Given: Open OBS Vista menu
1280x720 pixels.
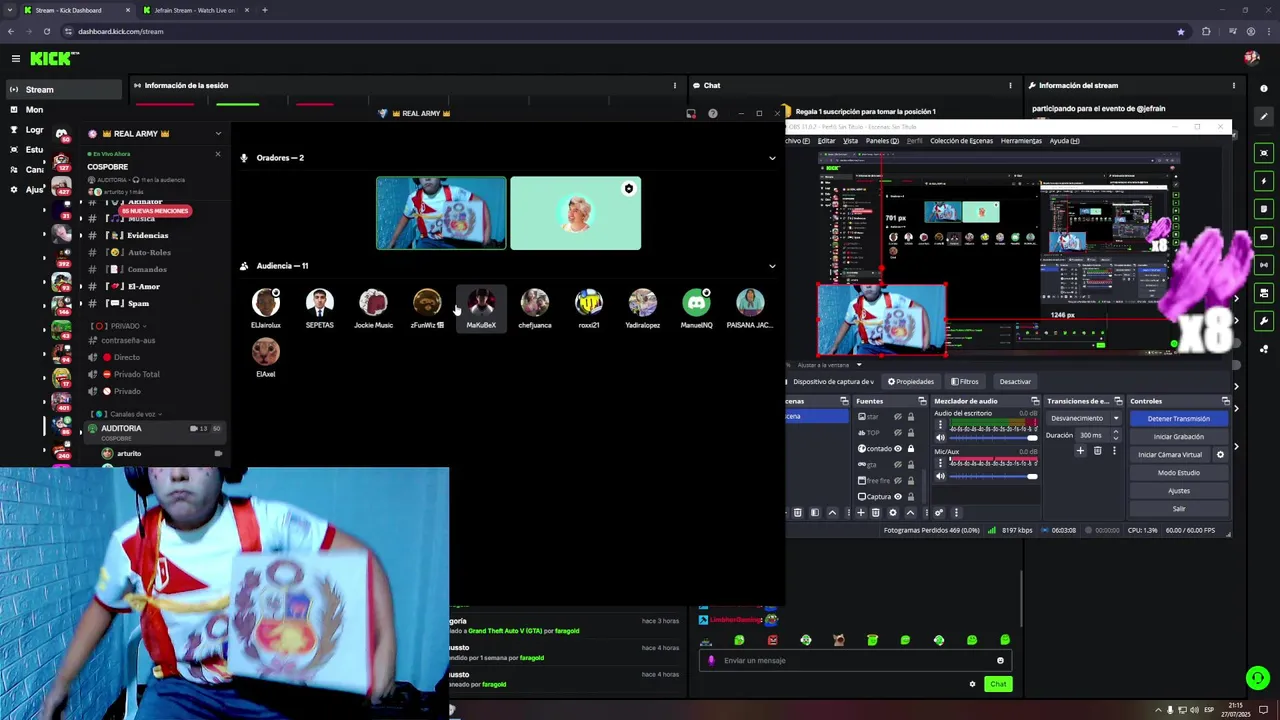Looking at the screenshot, I should pyautogui.click(x=850, y=141).
